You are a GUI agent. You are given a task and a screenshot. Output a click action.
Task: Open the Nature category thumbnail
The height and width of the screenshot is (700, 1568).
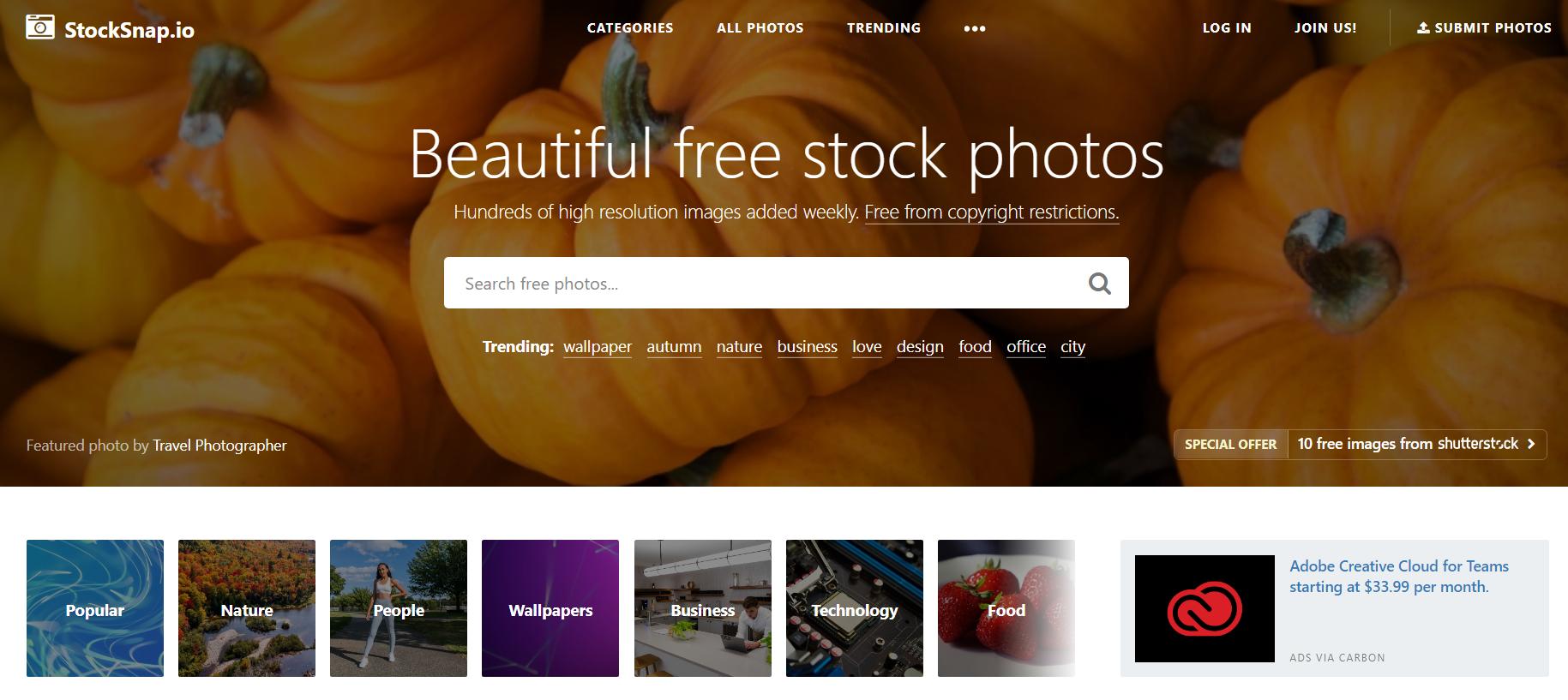pos(247,608)
